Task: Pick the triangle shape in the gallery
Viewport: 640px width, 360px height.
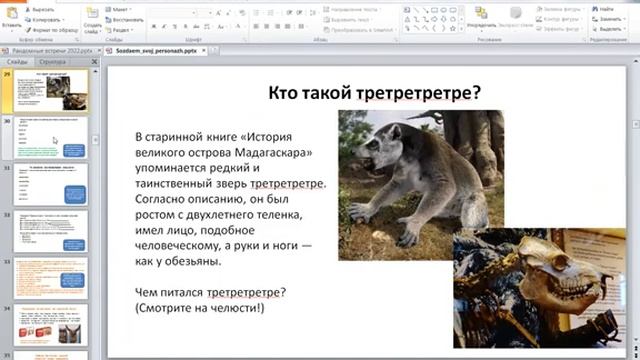Action: 407,19
